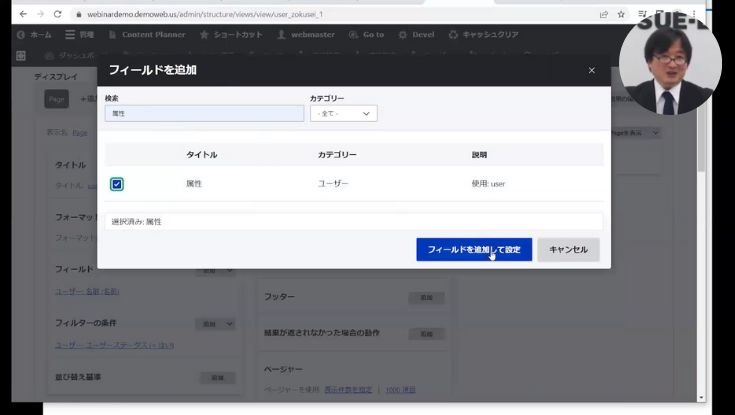The width and height of the screenshot is (735, 415).
Task: Click the キャンセル button
Action: coord(568,249)
